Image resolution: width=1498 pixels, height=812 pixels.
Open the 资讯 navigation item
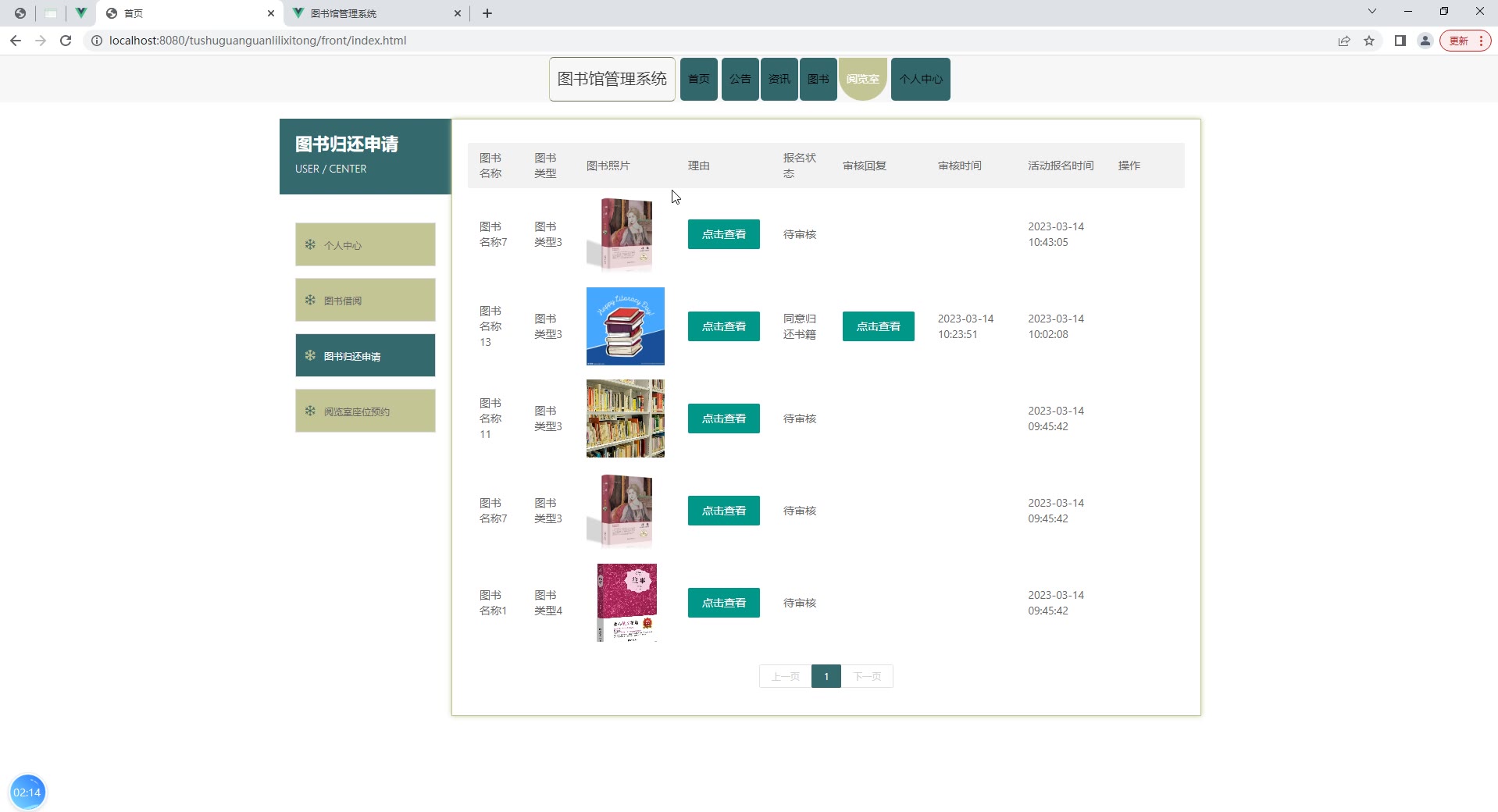point(779,79)
